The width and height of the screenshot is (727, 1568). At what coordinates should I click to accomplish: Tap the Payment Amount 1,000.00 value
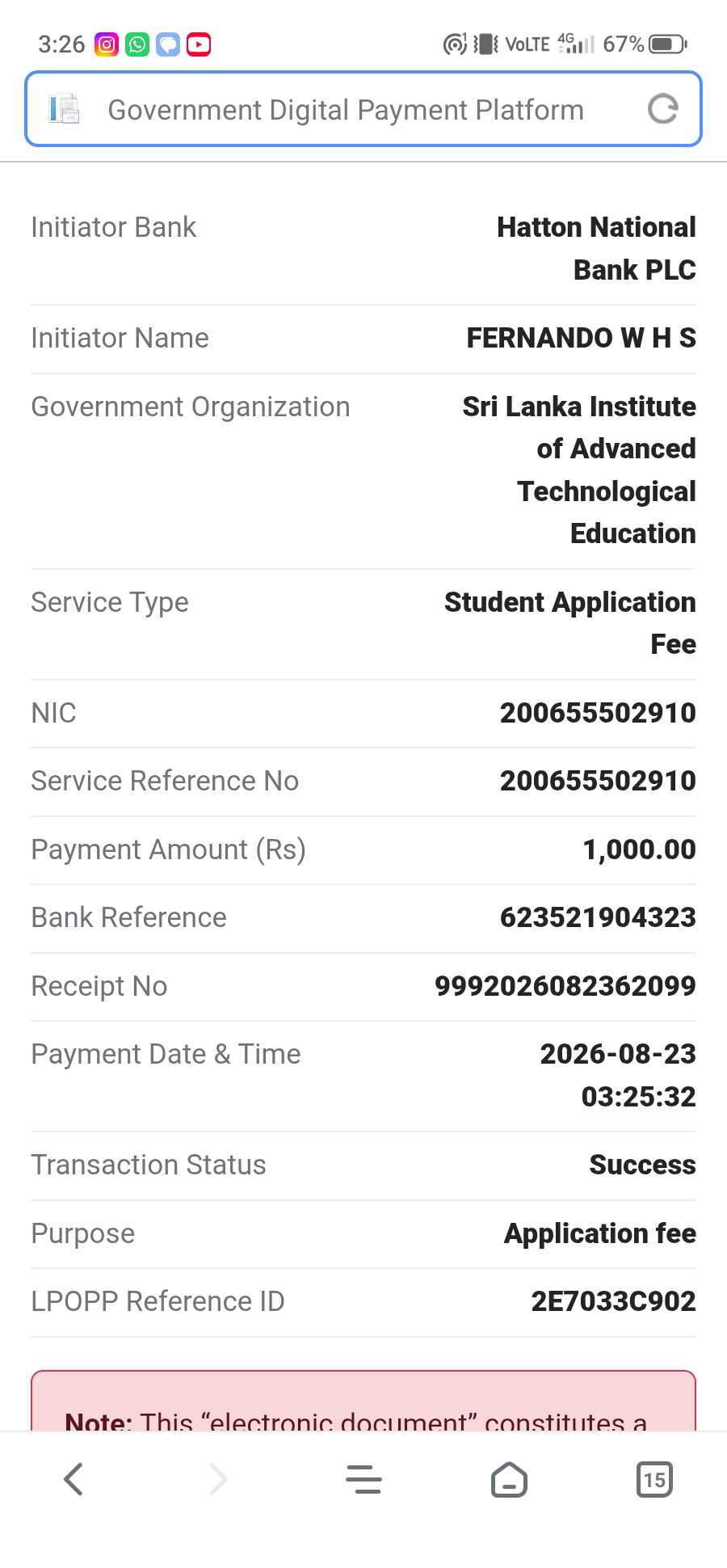coord(639,849)
